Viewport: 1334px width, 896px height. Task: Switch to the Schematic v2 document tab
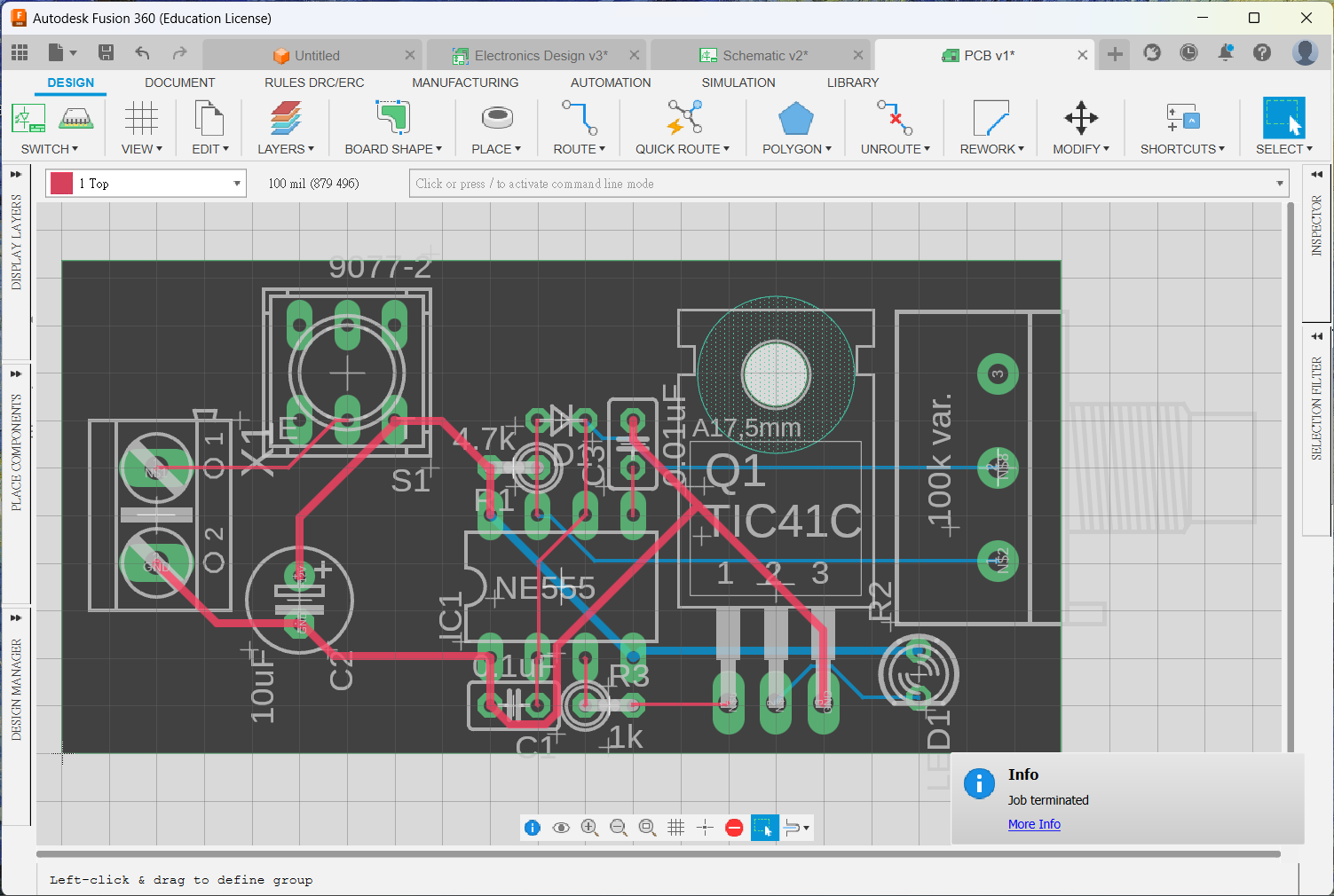coord(763,55)
